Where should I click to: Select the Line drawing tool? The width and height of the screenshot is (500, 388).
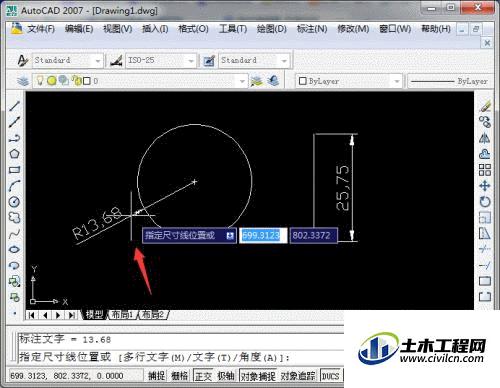pos(14,106)
